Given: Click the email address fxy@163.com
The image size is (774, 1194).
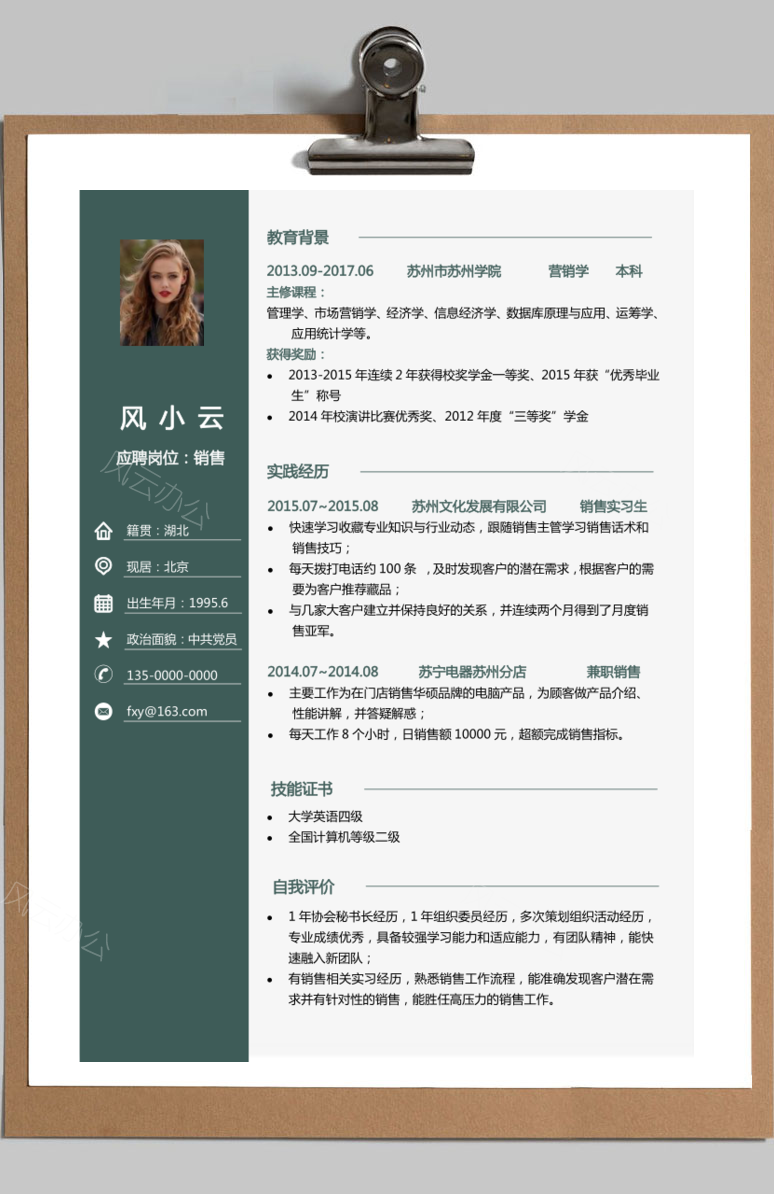Looking at the screenshot, I should 167,711.
